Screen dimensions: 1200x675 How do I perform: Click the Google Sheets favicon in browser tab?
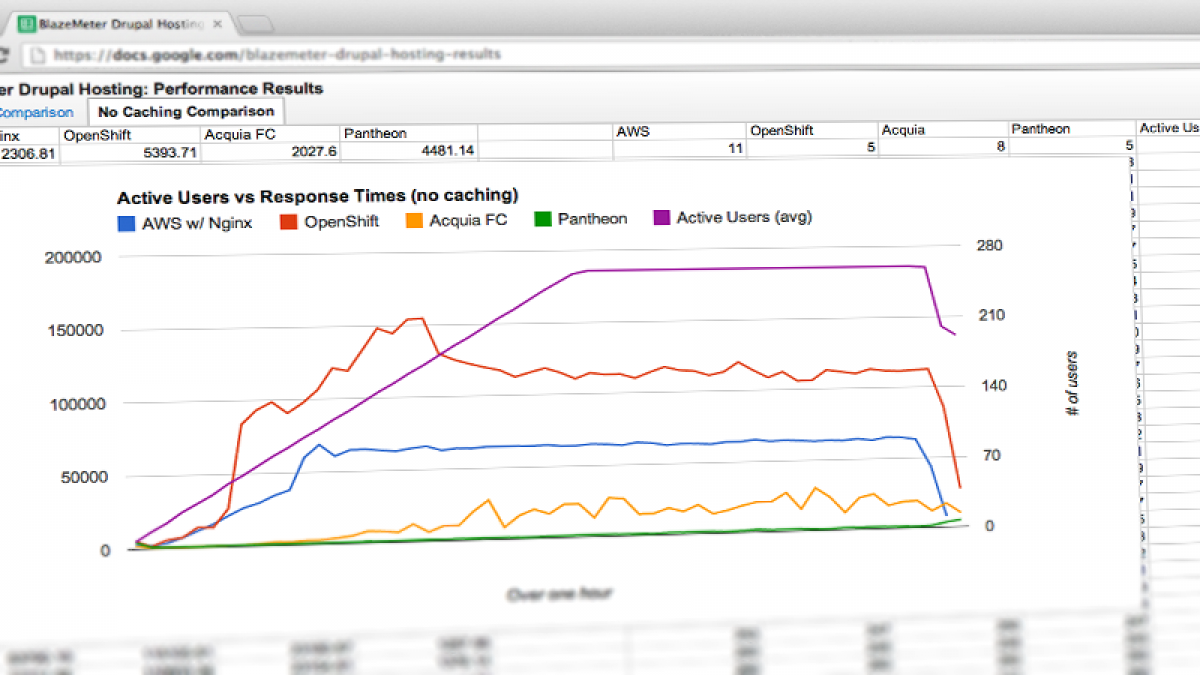(27, 22)
